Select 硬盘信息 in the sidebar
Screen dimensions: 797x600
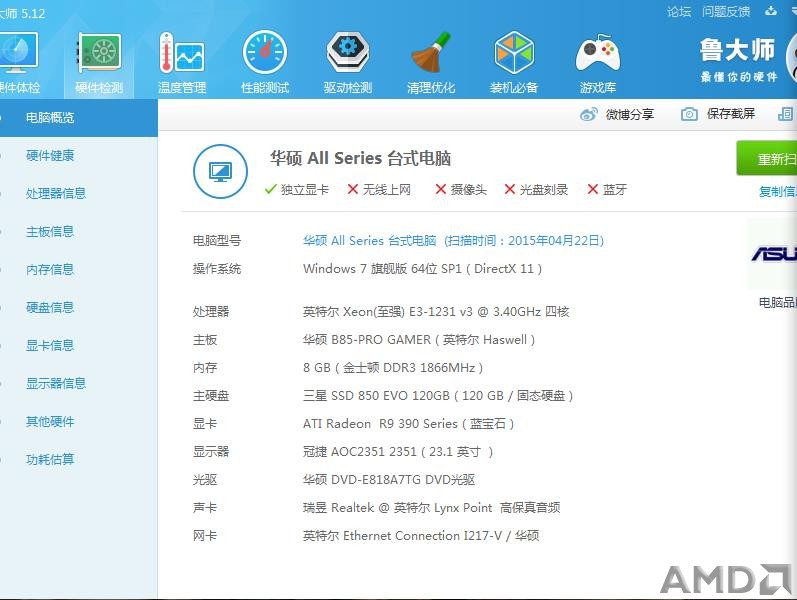tap(50, 308)
